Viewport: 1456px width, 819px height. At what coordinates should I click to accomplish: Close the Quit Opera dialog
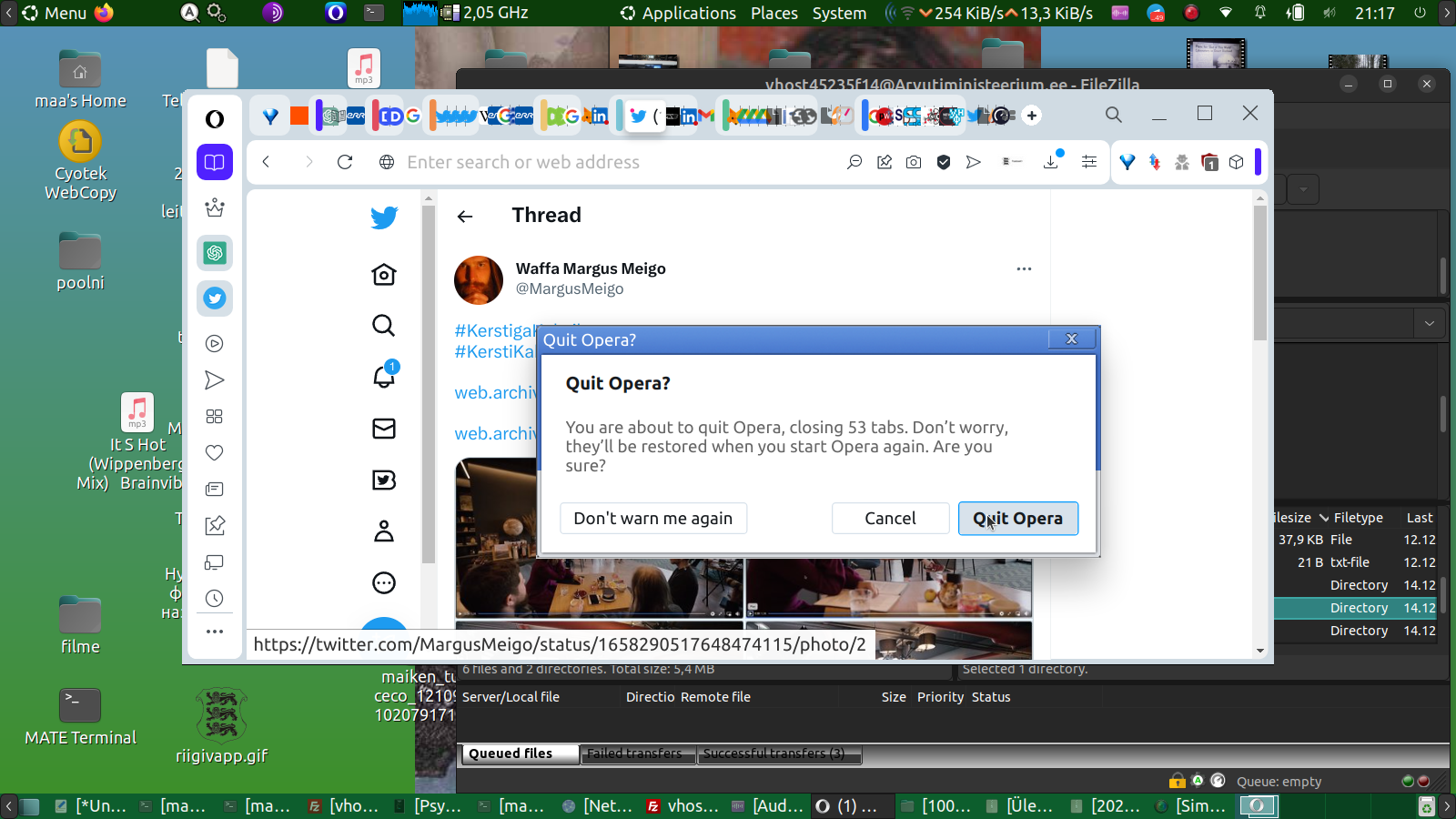coord(1071,339)
